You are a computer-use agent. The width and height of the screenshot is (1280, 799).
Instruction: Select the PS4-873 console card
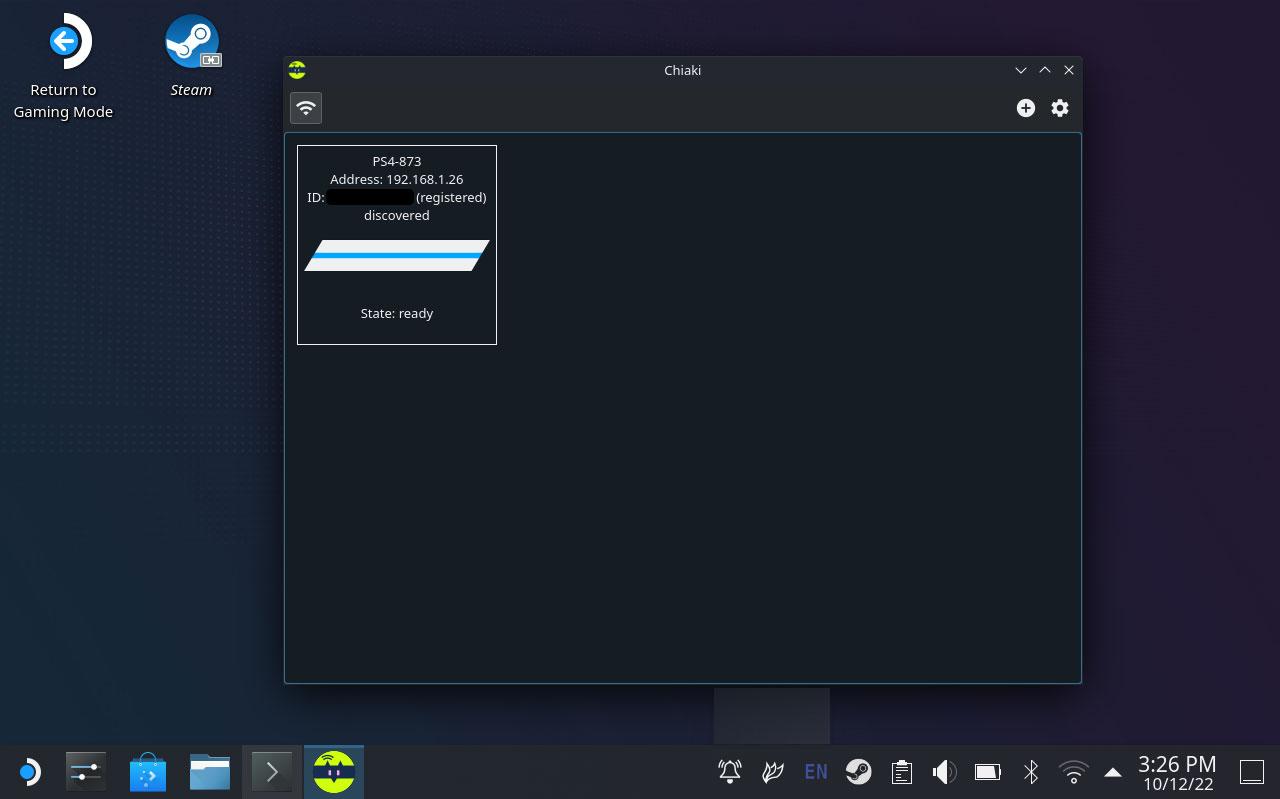[x=397, y=245]
